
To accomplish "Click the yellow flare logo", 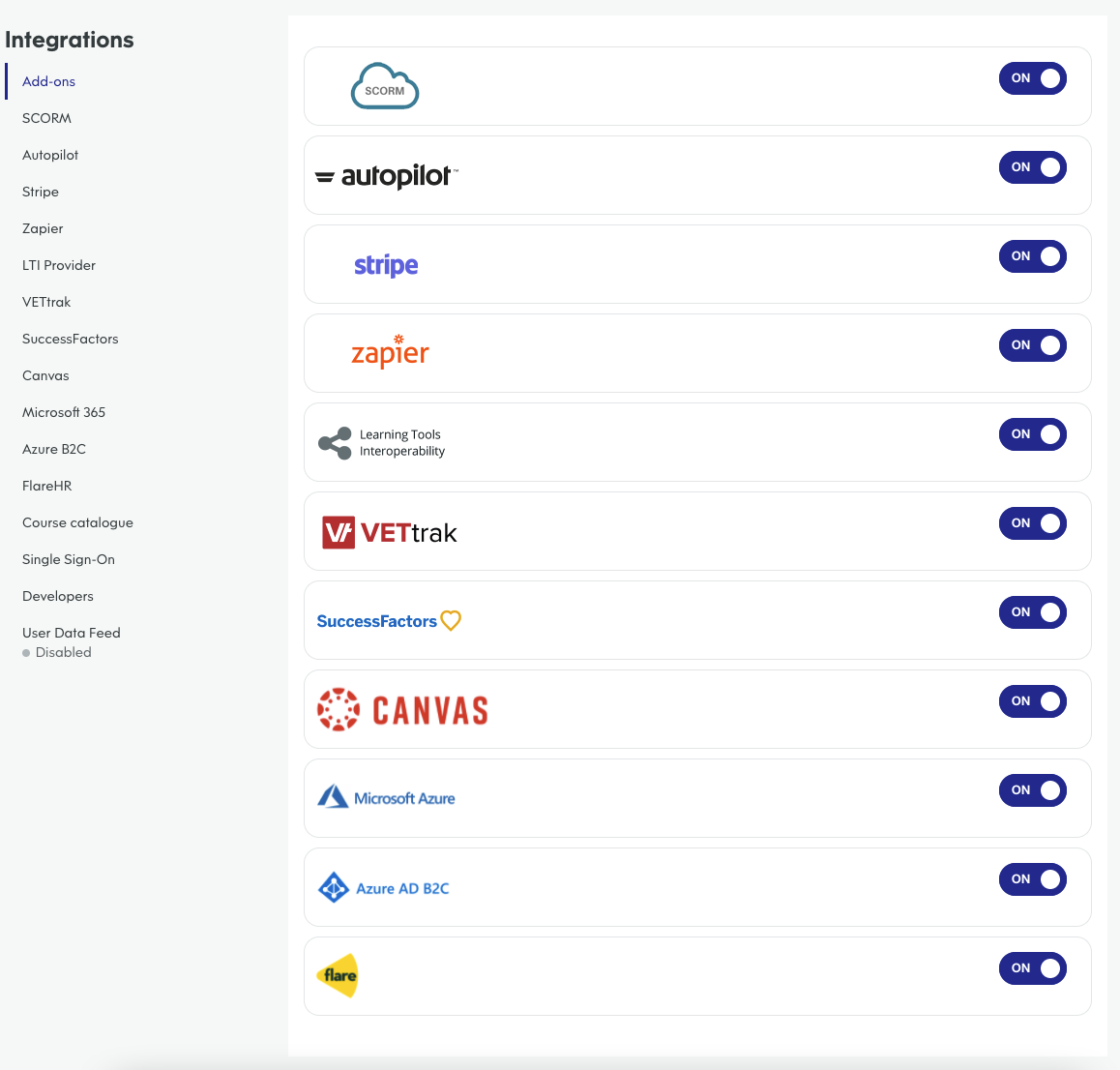I will click(338, 975).
